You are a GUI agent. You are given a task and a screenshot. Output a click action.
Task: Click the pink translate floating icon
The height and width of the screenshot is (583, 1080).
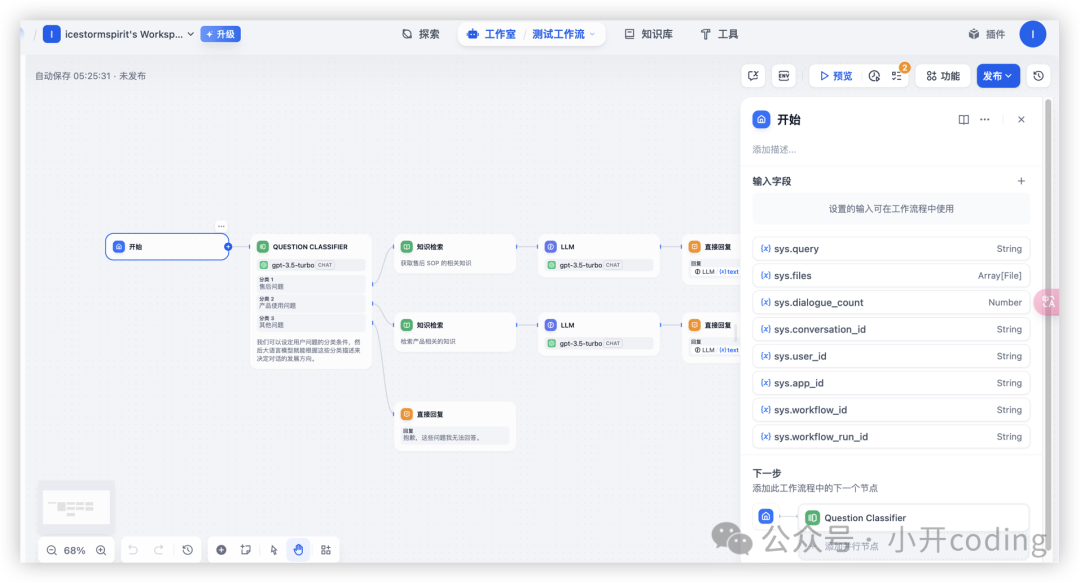coord(1047,302)
